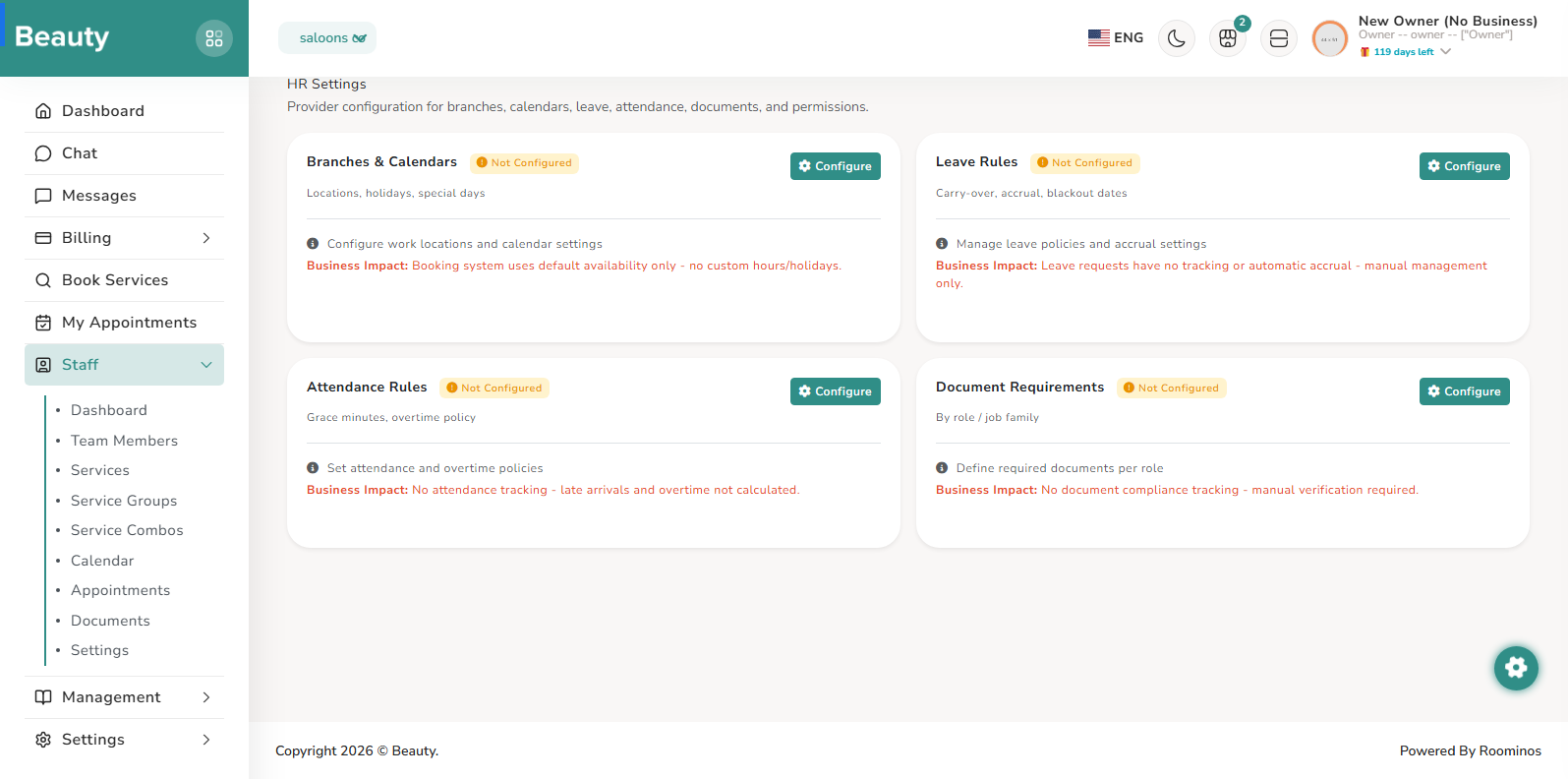This screenshot has width=1568, height=779.
Task: Click the Staff badge icon
Action: point(43,365)
